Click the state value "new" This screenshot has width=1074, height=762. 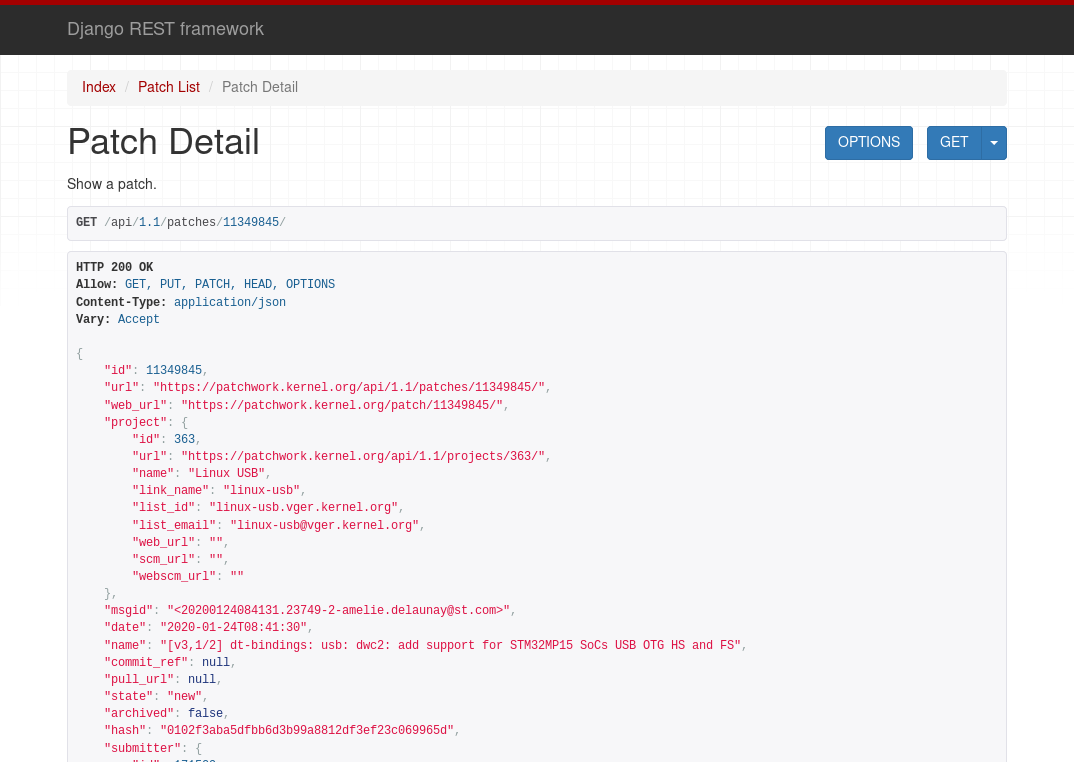point(184,697)
